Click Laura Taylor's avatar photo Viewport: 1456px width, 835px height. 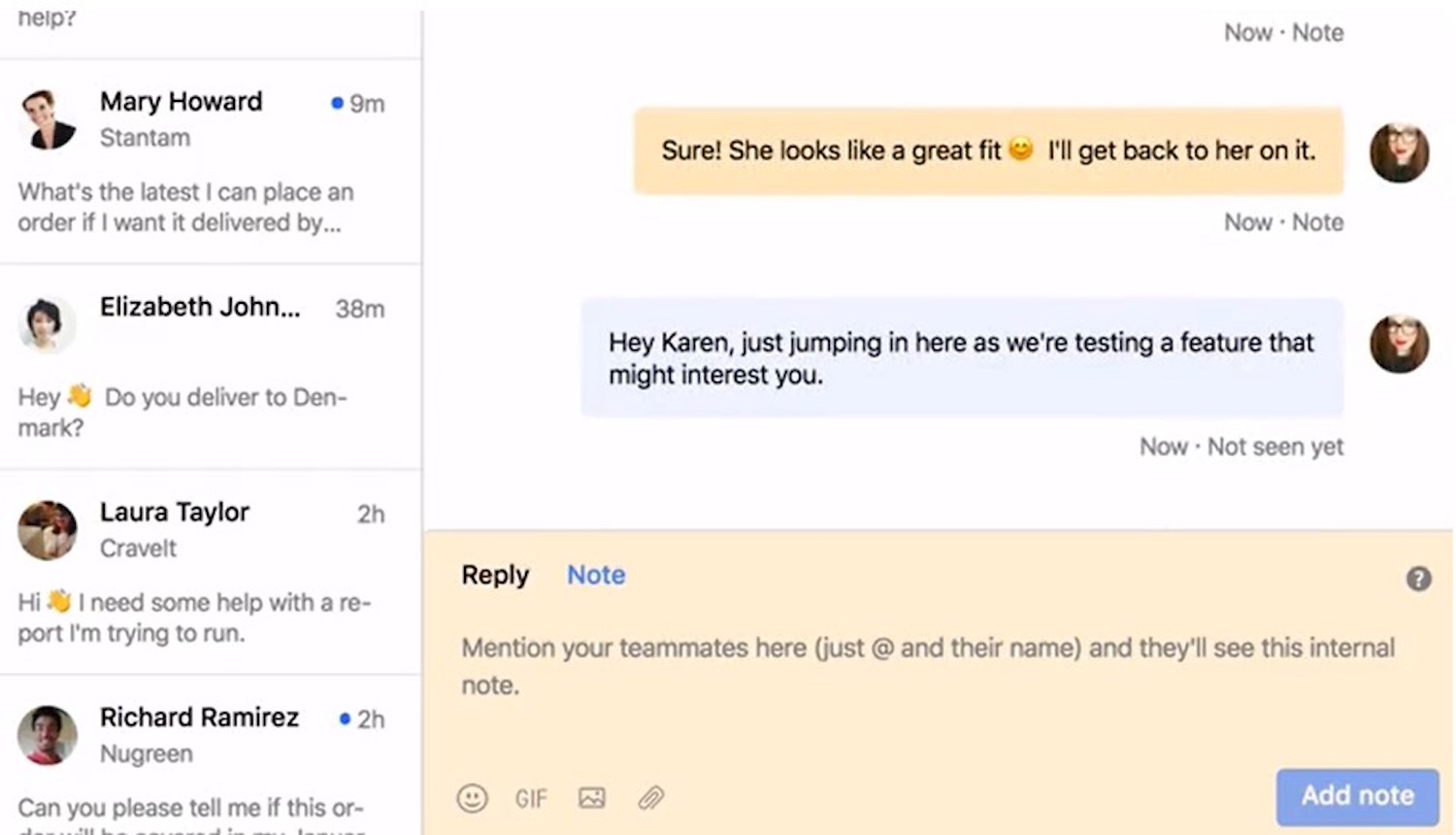pos(48,530)
